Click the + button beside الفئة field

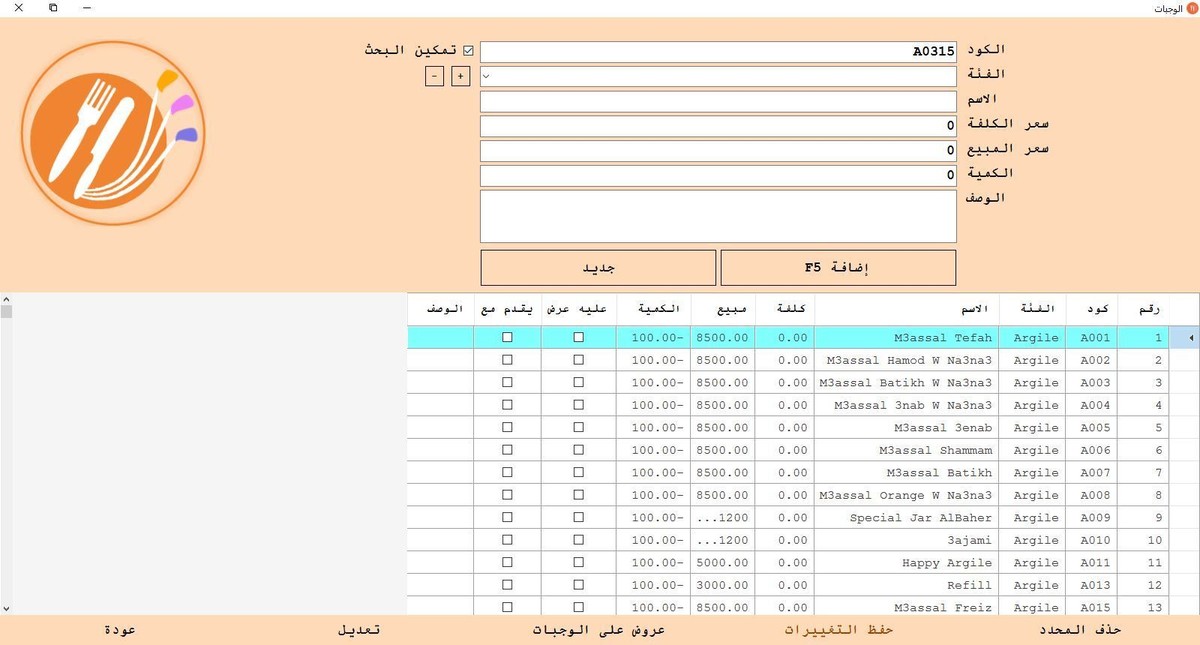pyautogui.click(x=460, y=75)
